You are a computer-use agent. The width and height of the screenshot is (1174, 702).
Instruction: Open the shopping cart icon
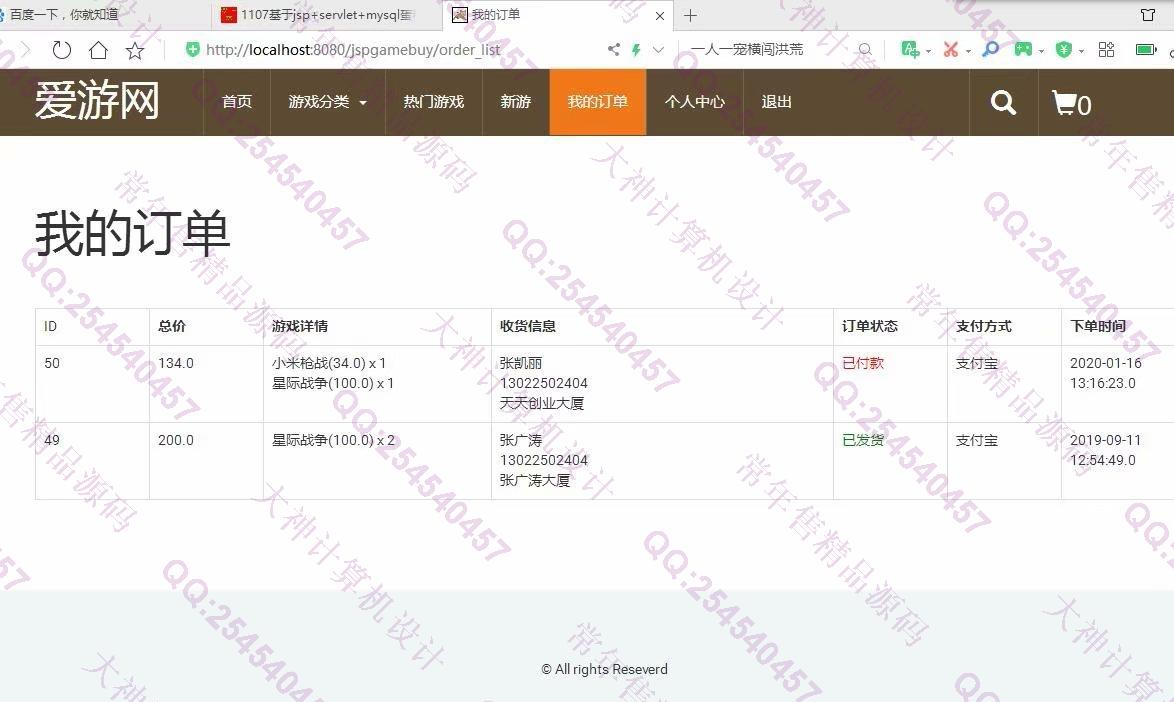click(1071, 103)
